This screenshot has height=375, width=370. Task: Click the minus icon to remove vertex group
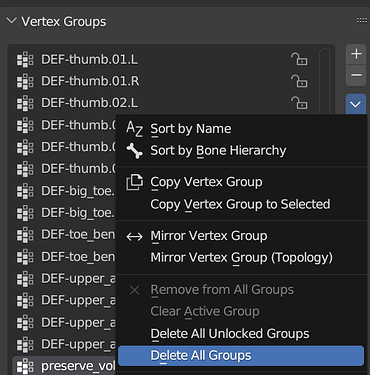click(356, 75)
